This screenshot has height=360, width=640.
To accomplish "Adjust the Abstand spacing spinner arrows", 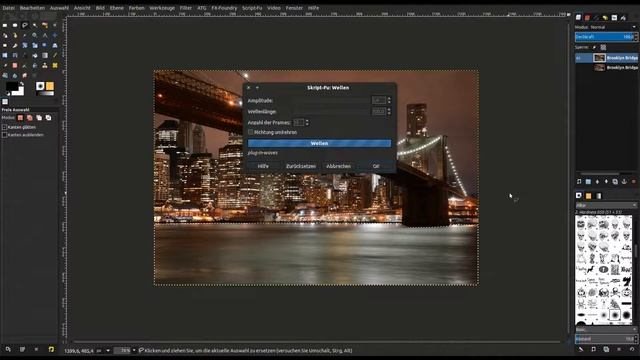I will [x=636, y=339].
